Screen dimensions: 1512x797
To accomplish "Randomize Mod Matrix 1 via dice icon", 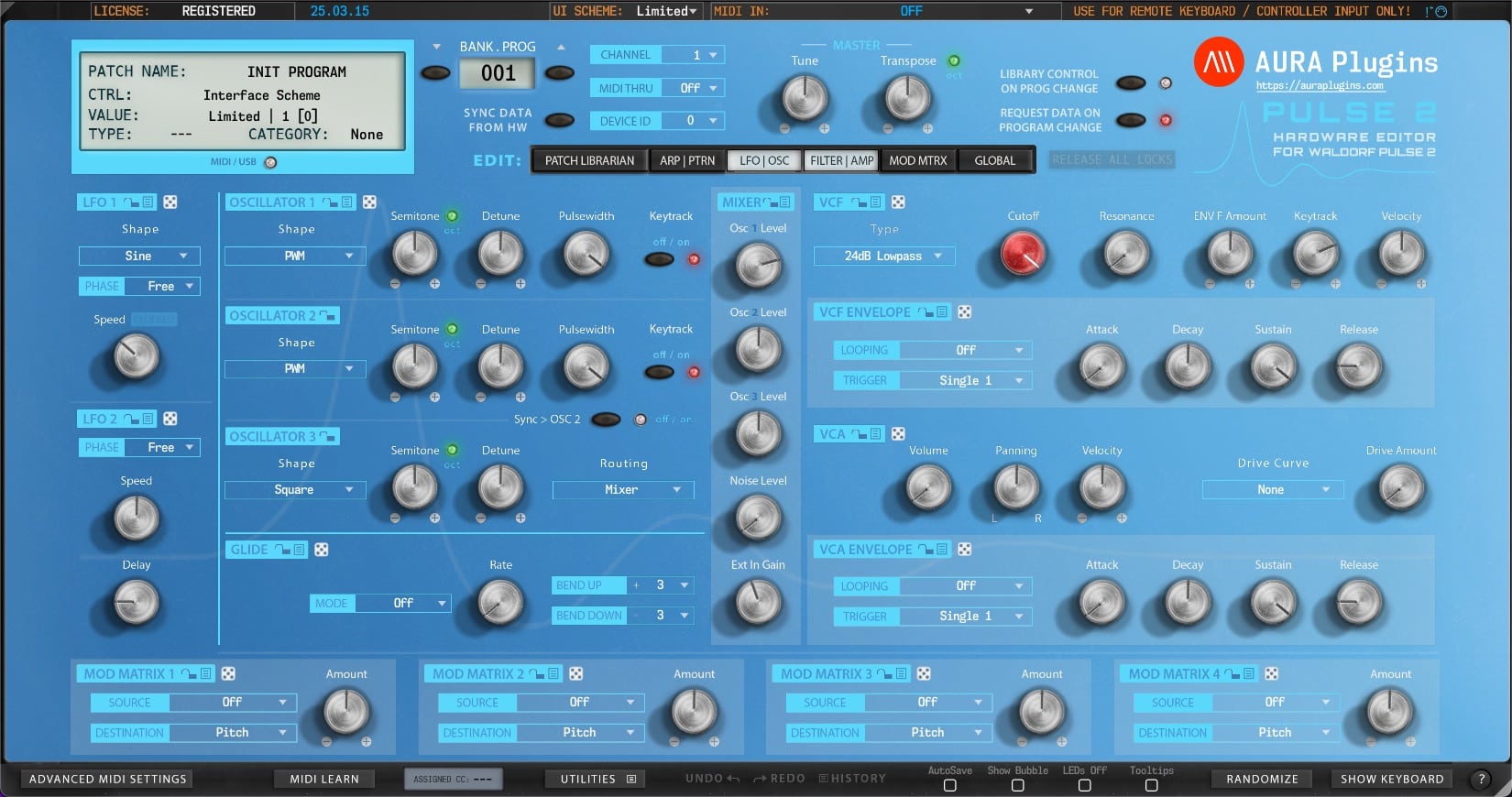I will (x=228, y=674).
